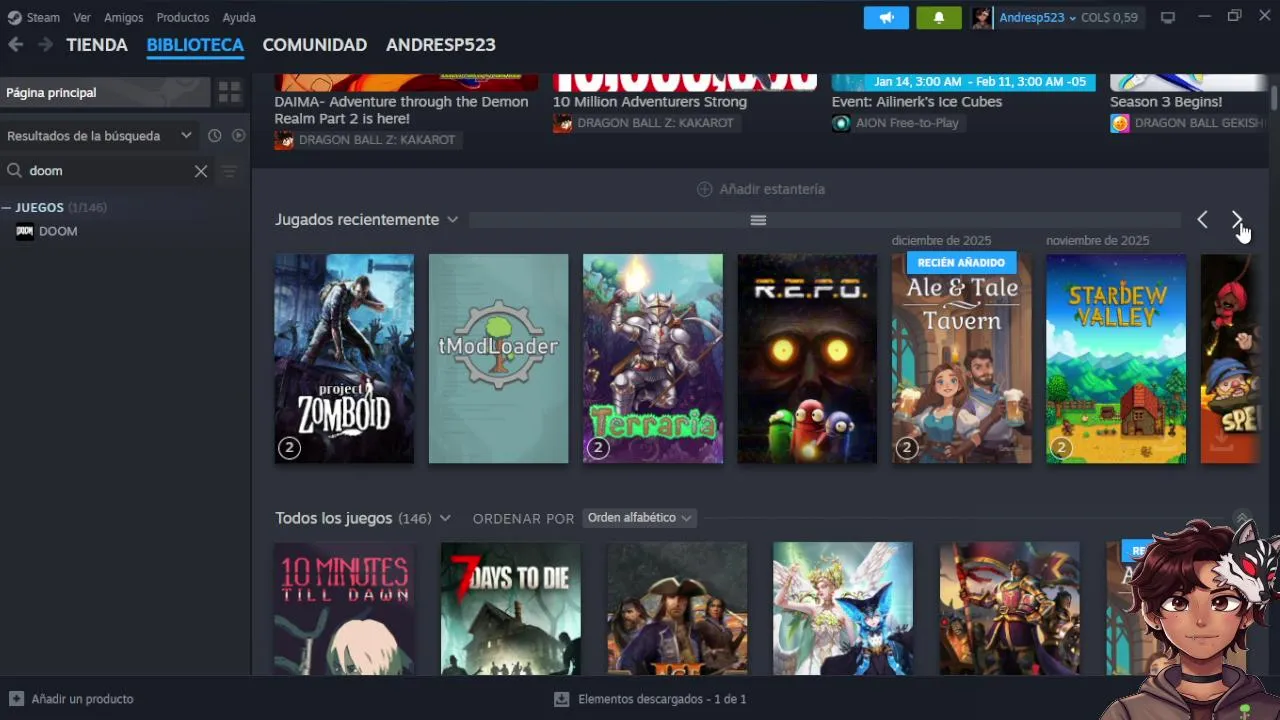Open the notifications bell button
This screenshot has height=720, width=1280.
tap(938, 17)
